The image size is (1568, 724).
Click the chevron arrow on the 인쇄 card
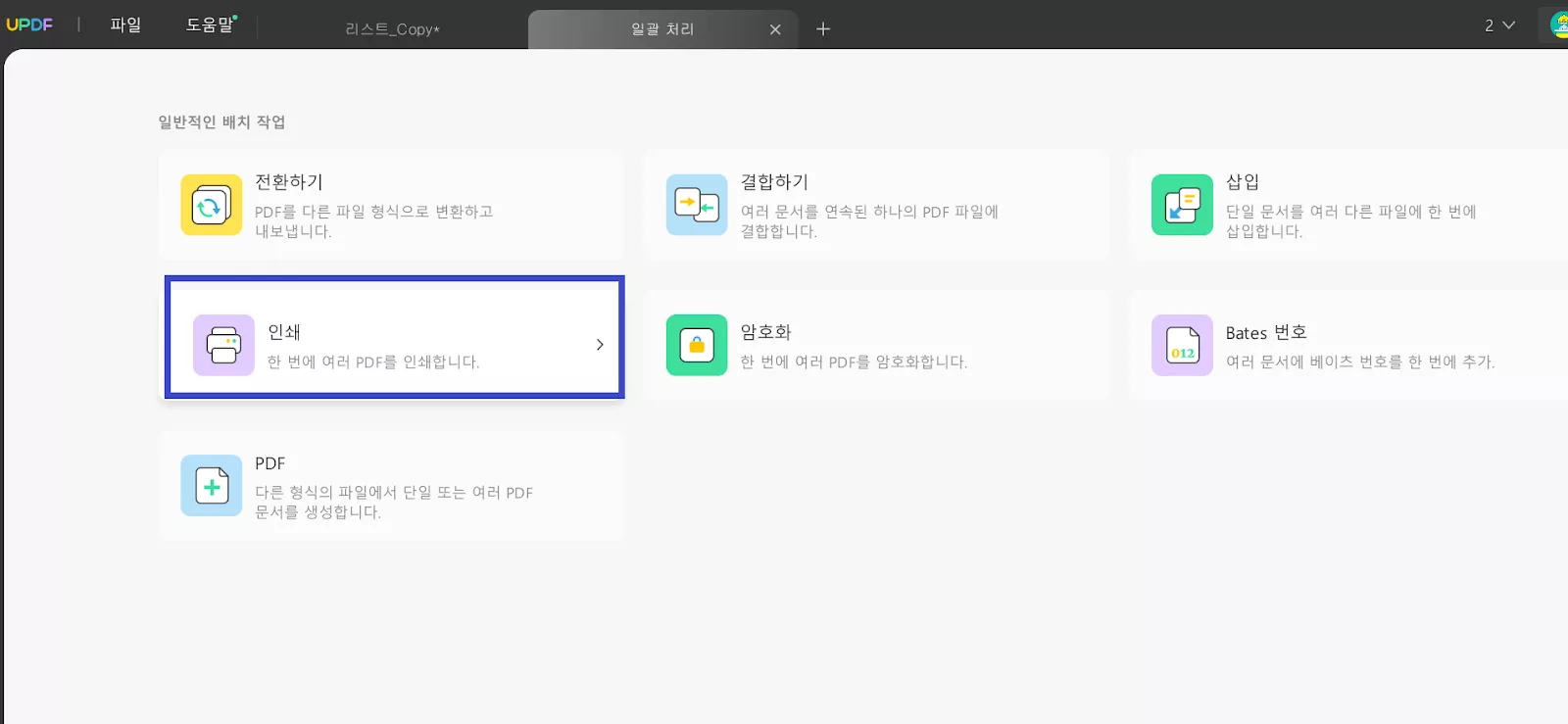point(600,345)
